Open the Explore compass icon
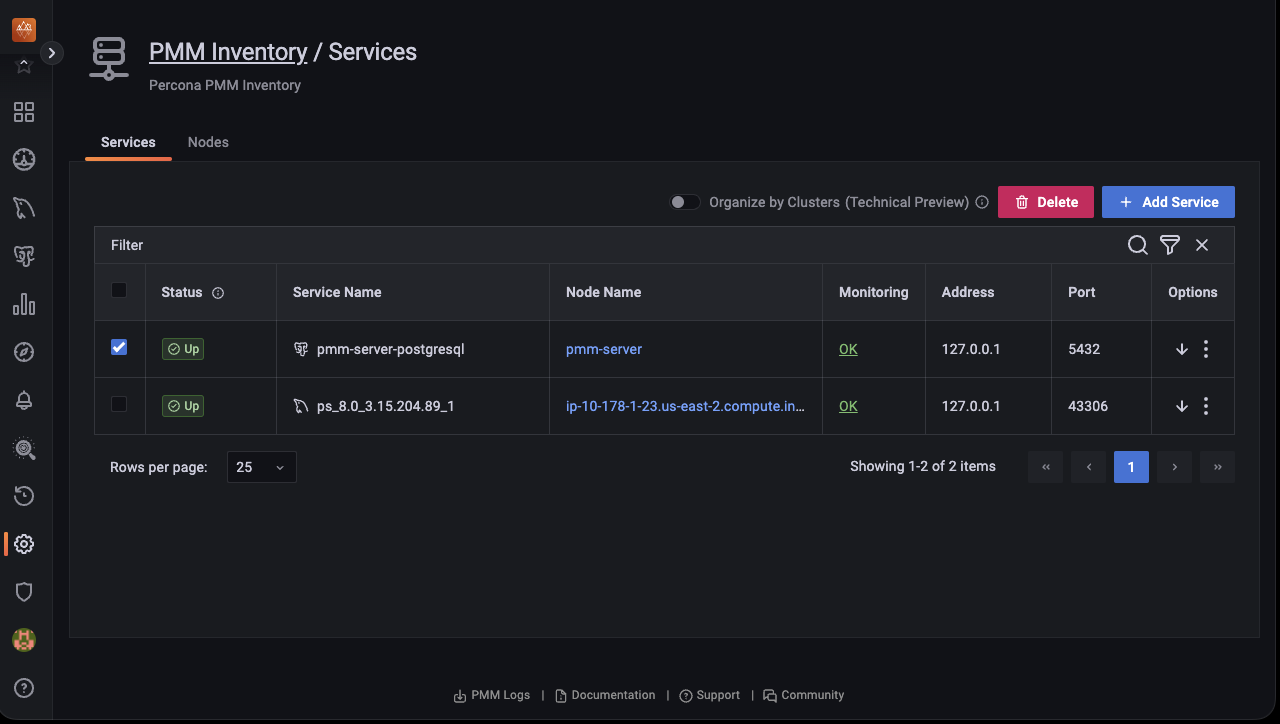Image resolution: width=1280 pixels, height=724 pixels. [x=24, y=352]
